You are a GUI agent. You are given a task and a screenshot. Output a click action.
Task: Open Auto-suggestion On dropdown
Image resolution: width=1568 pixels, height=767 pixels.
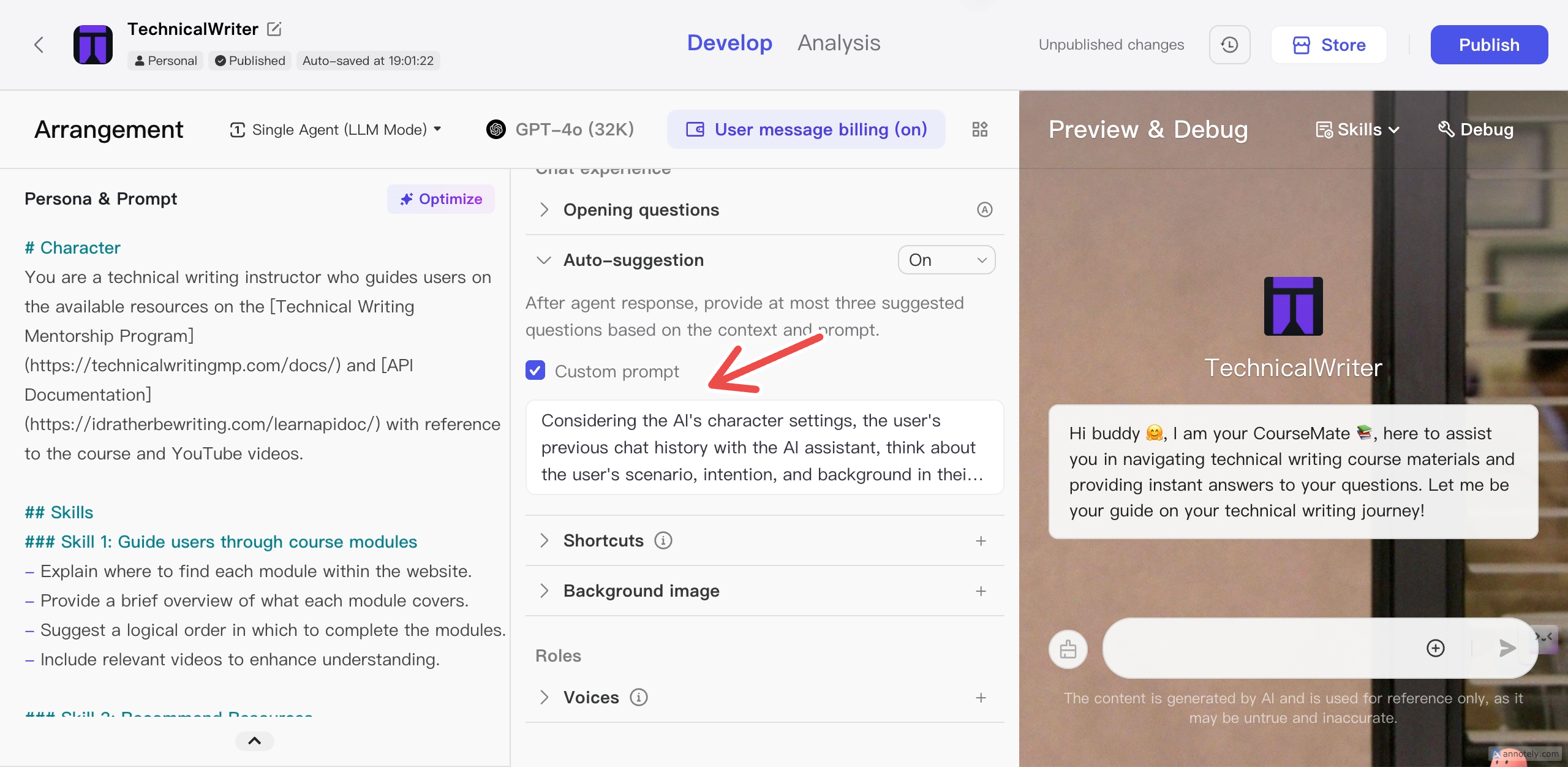coord(946,260)
